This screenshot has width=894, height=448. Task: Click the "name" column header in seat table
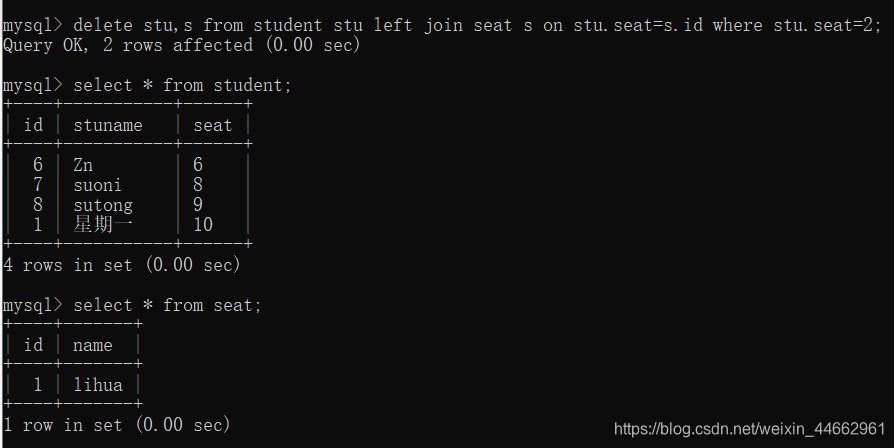pyautogui.click(x=93, y=345)
